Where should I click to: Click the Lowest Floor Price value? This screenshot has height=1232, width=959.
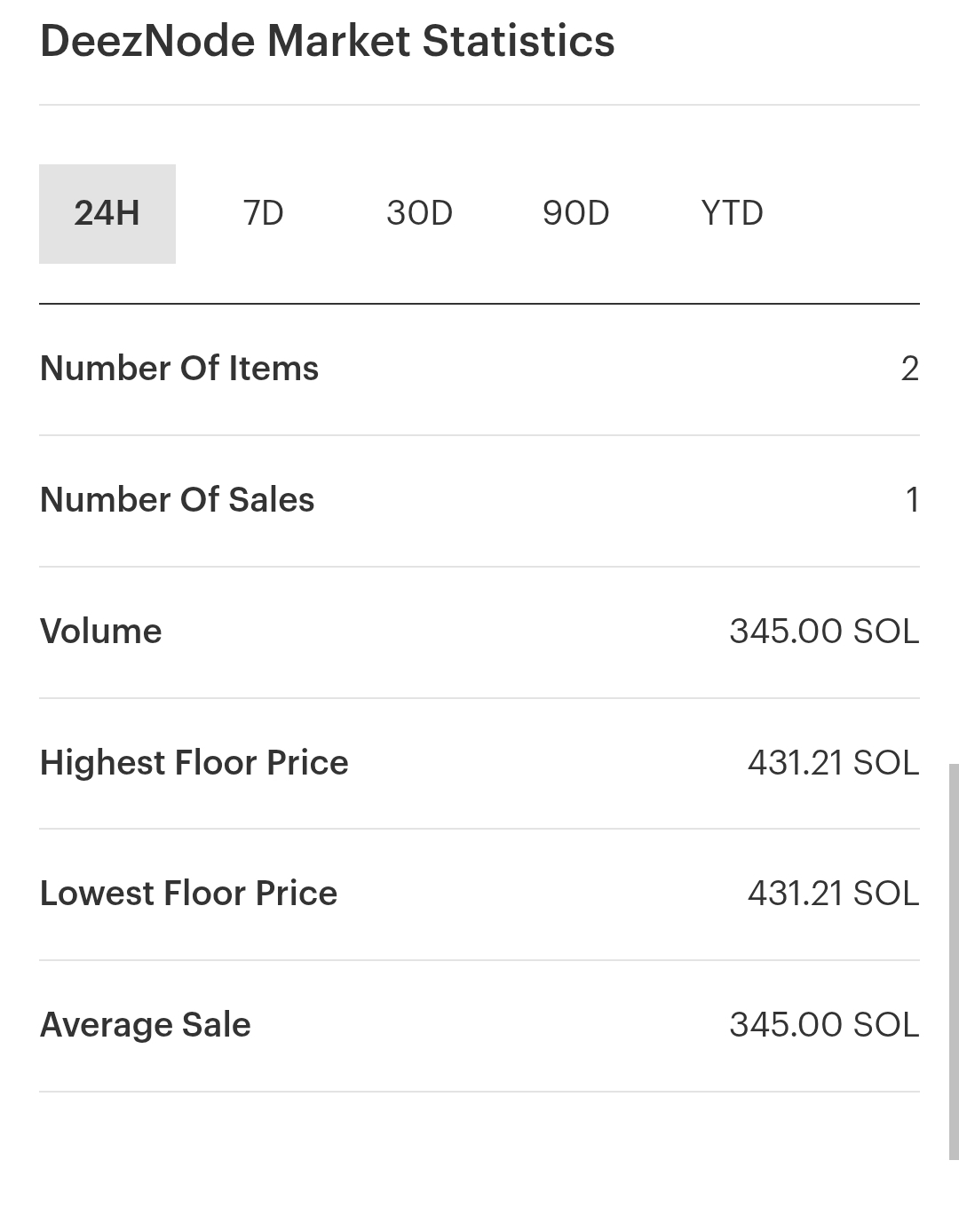(x=833, y=894)
